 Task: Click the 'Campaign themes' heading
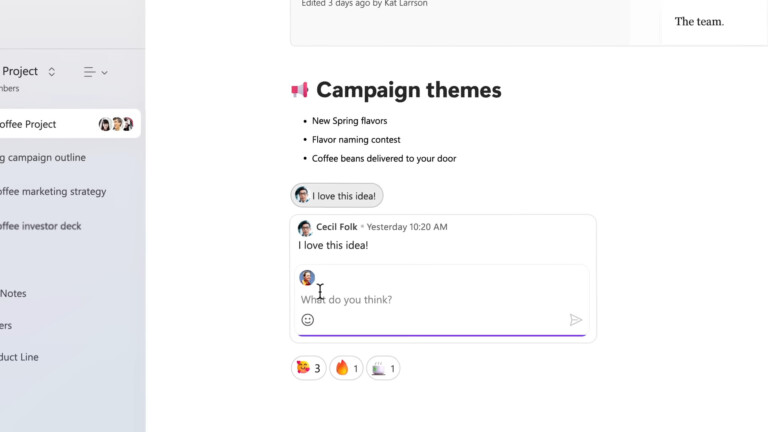click(x=408, y=90)
